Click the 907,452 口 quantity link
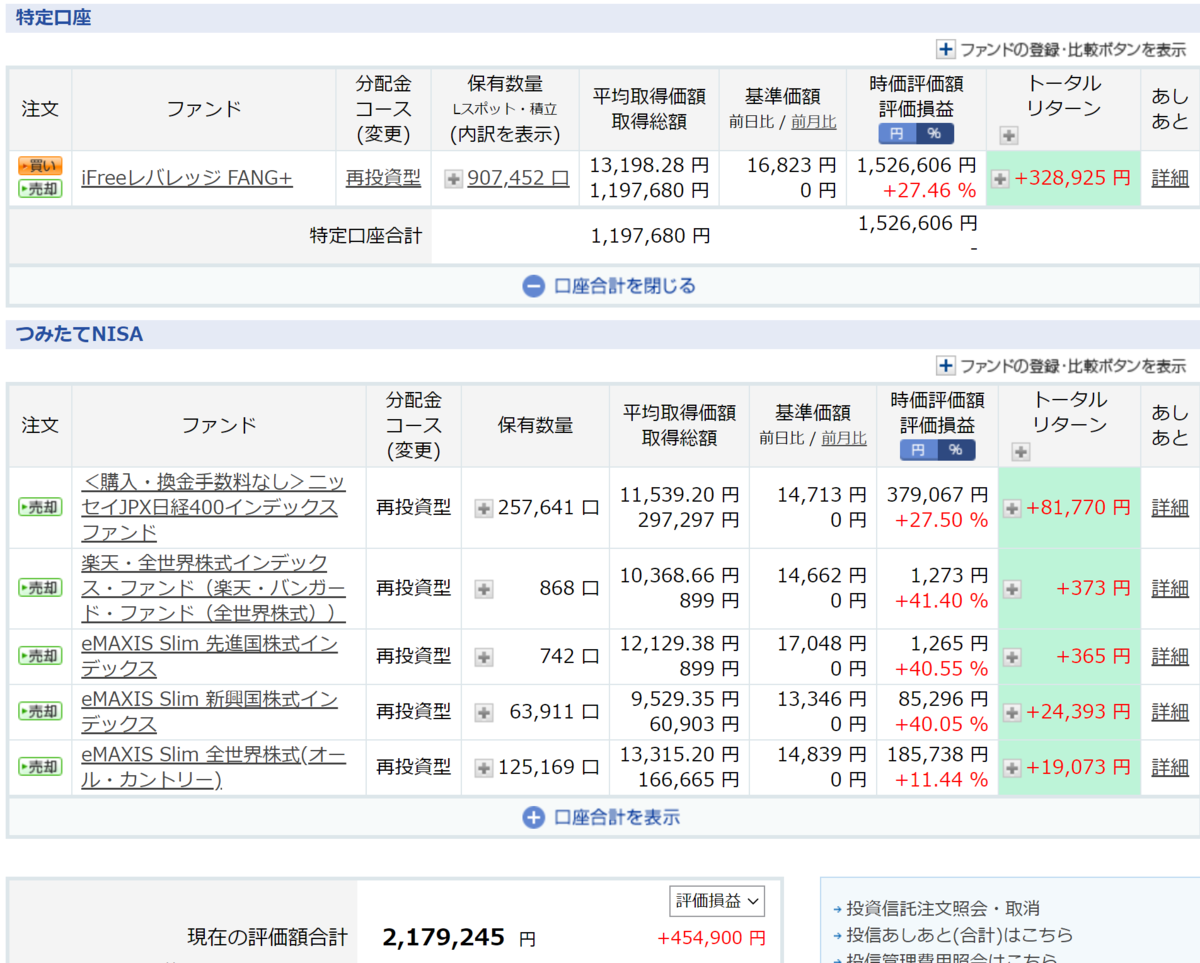The width and height of the screenshot is (1200, 963). (518, 178)
